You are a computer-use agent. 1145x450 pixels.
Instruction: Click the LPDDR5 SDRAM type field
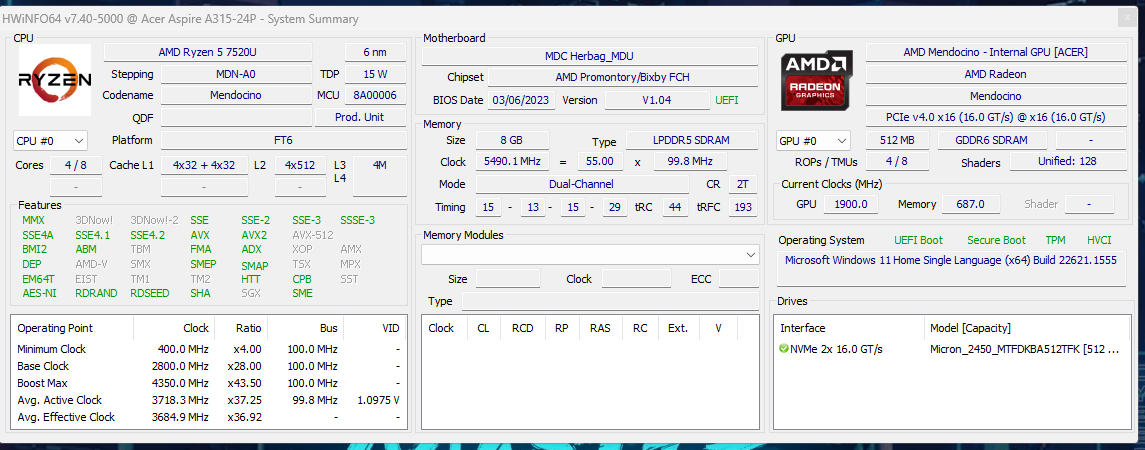click(692, 141)
